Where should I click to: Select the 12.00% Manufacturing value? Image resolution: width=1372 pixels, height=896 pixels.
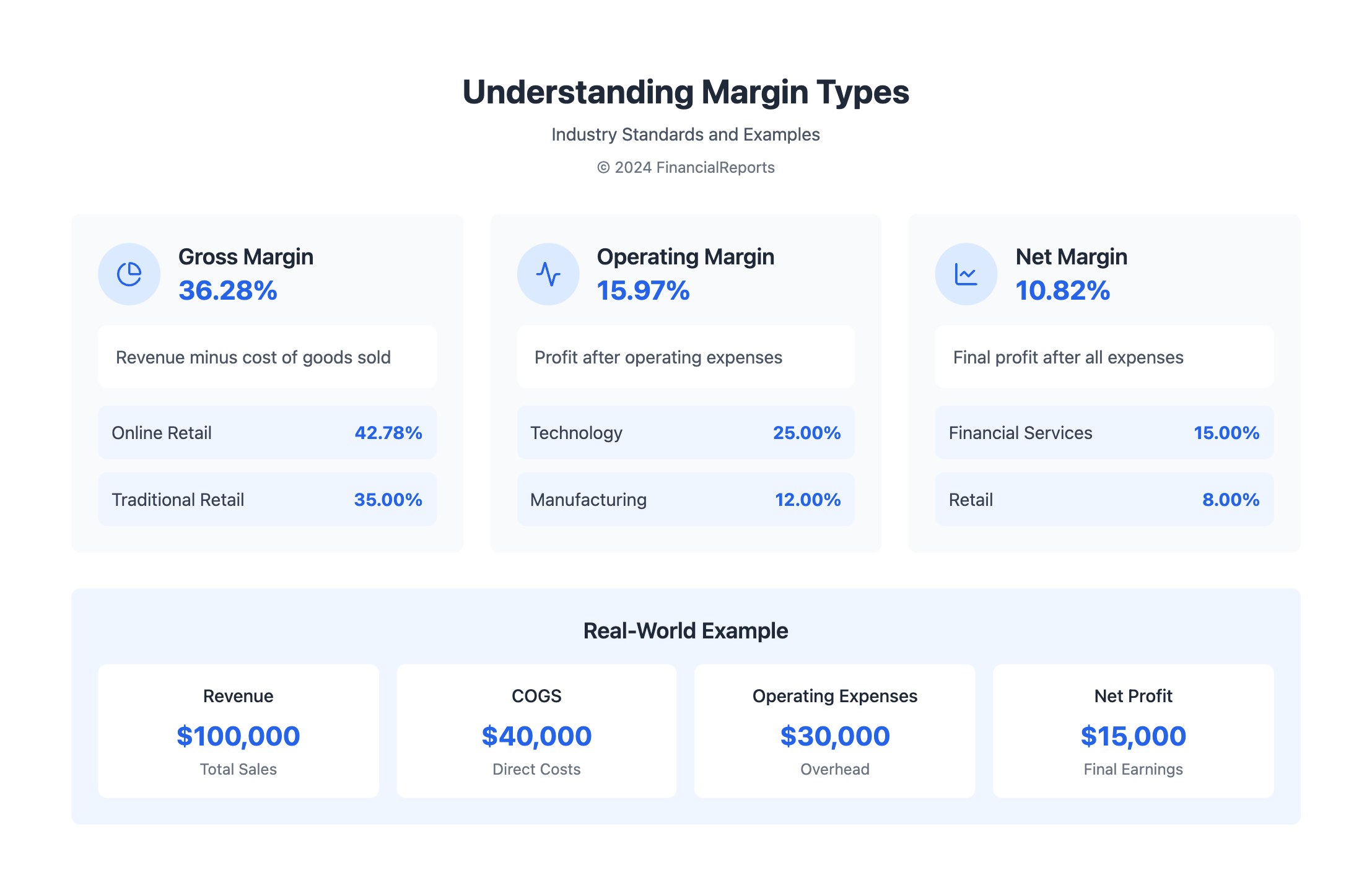coord(808,500)
